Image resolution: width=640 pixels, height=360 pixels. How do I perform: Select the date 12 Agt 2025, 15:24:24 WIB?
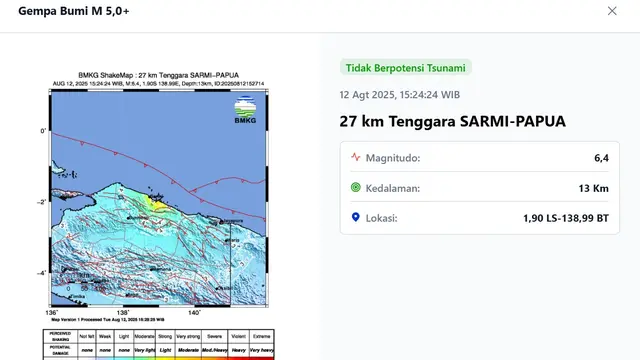pyautogui.click(x=400, y=95)
